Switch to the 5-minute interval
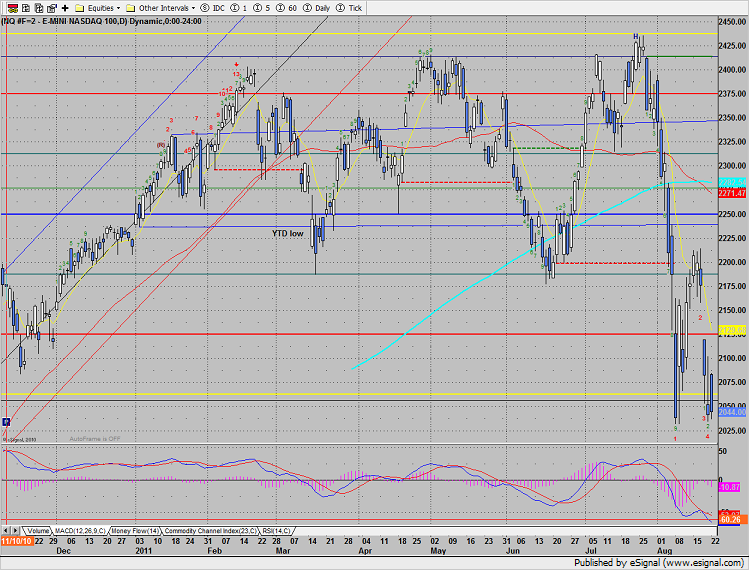This screenshot has height=570, width=749. coord(261,8)
